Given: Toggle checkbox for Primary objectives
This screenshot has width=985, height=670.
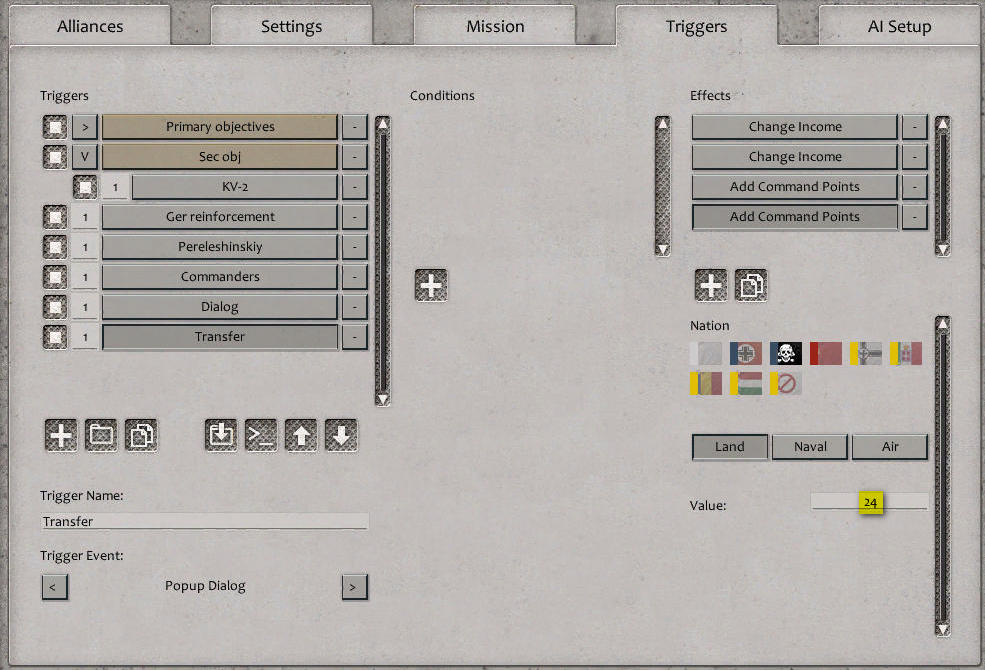Looking at the screenshot, I should tap(55, 127).
